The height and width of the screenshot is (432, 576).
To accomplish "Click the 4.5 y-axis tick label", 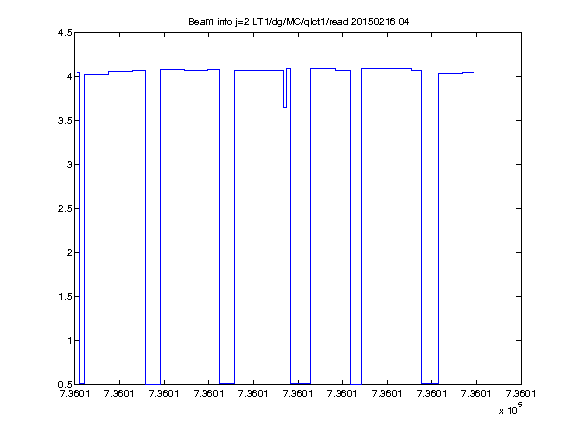I will click(x=65, y=33).
